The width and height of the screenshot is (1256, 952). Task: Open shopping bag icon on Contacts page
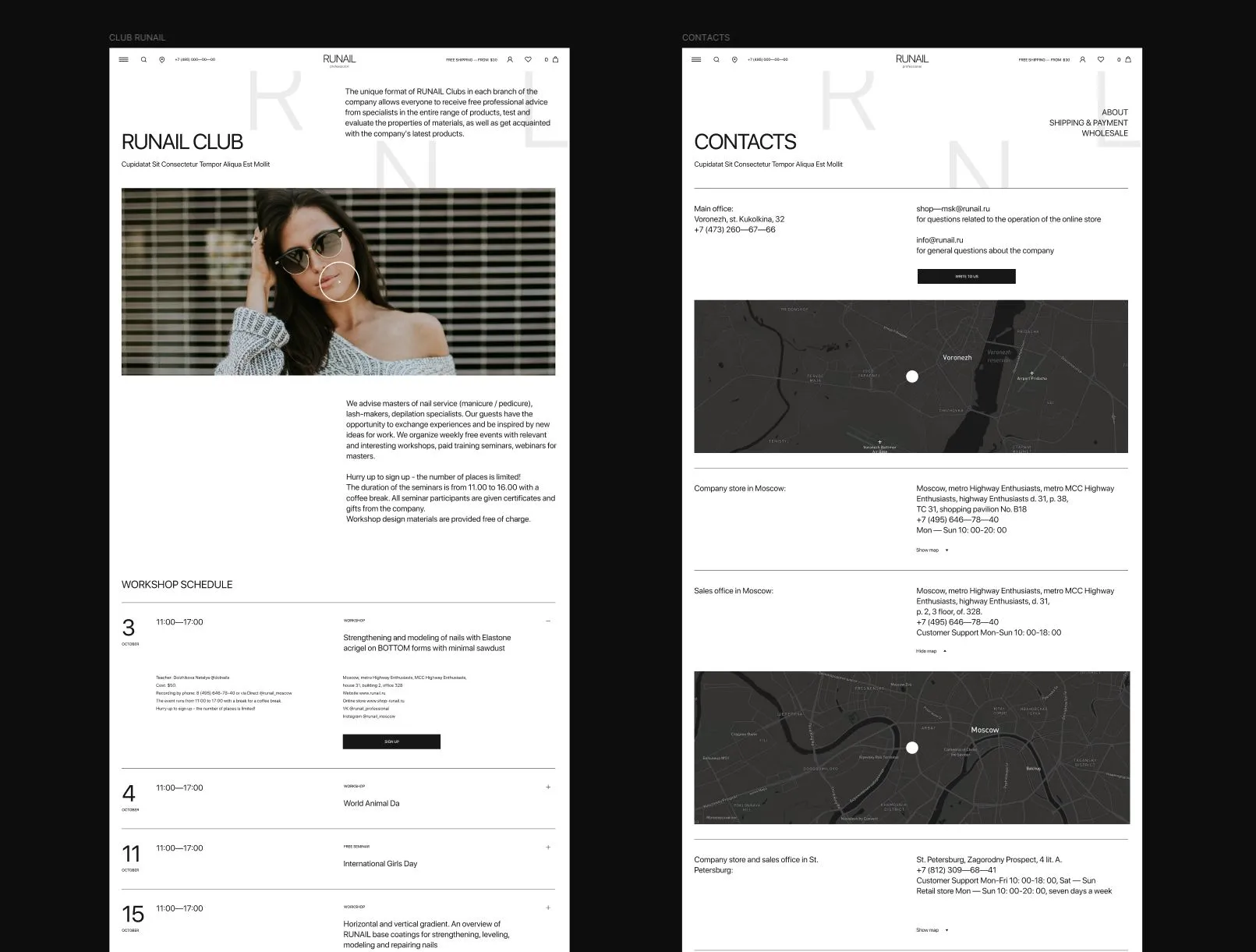click(1128, 59)
